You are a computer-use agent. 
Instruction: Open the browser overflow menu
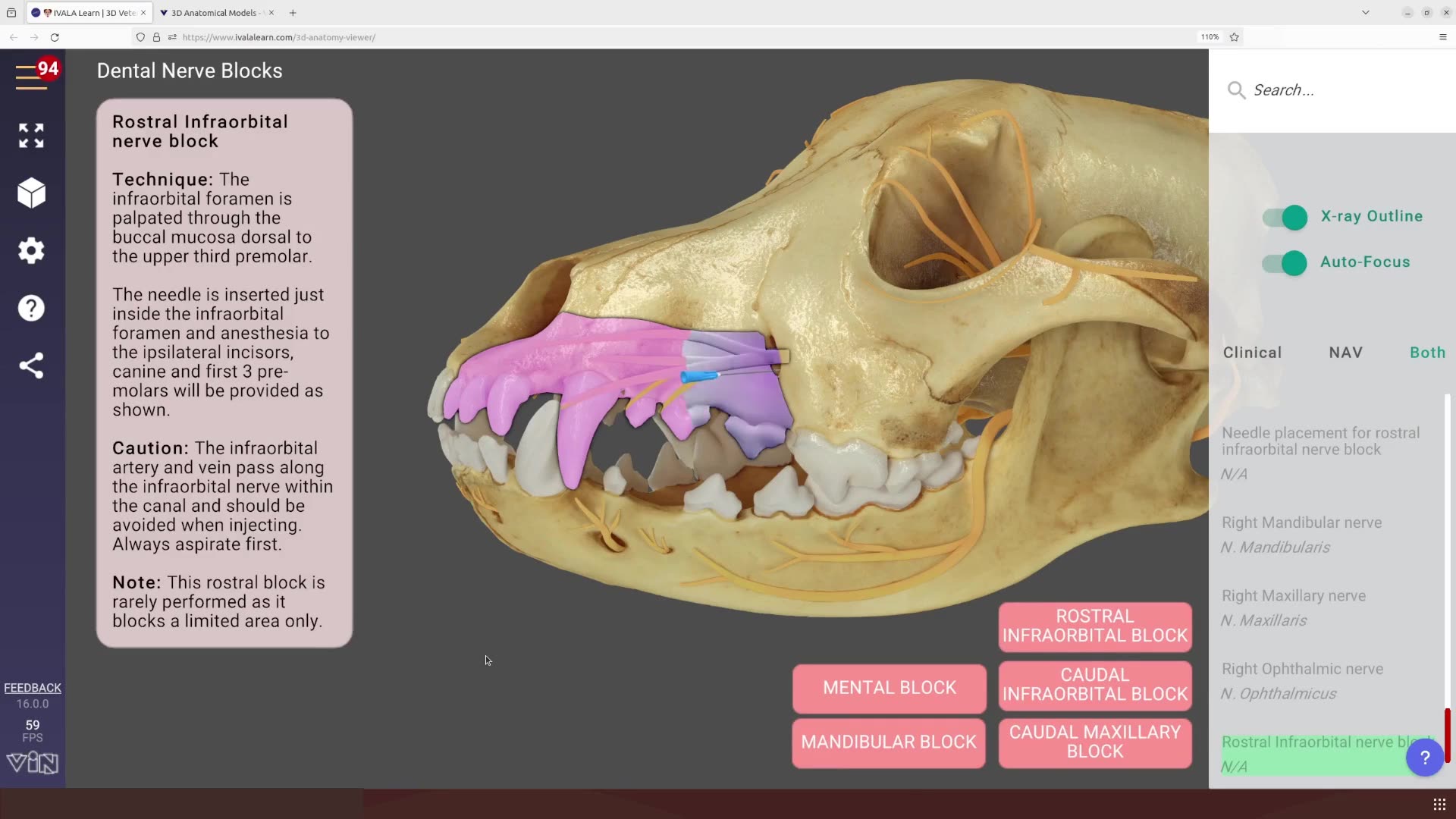click(1444, 37)
